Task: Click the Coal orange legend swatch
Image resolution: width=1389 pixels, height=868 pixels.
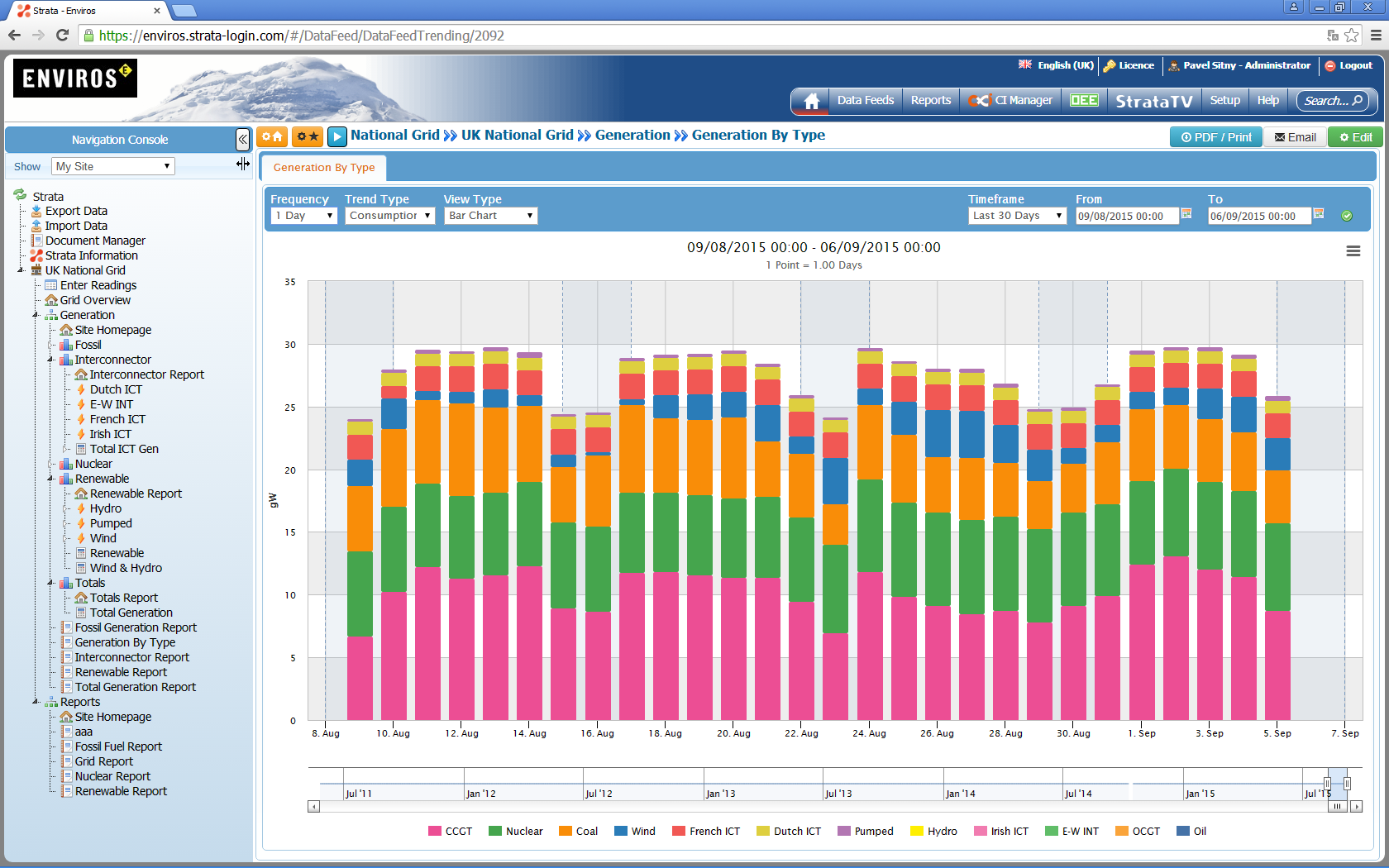Action: click(x=566, y=832)
